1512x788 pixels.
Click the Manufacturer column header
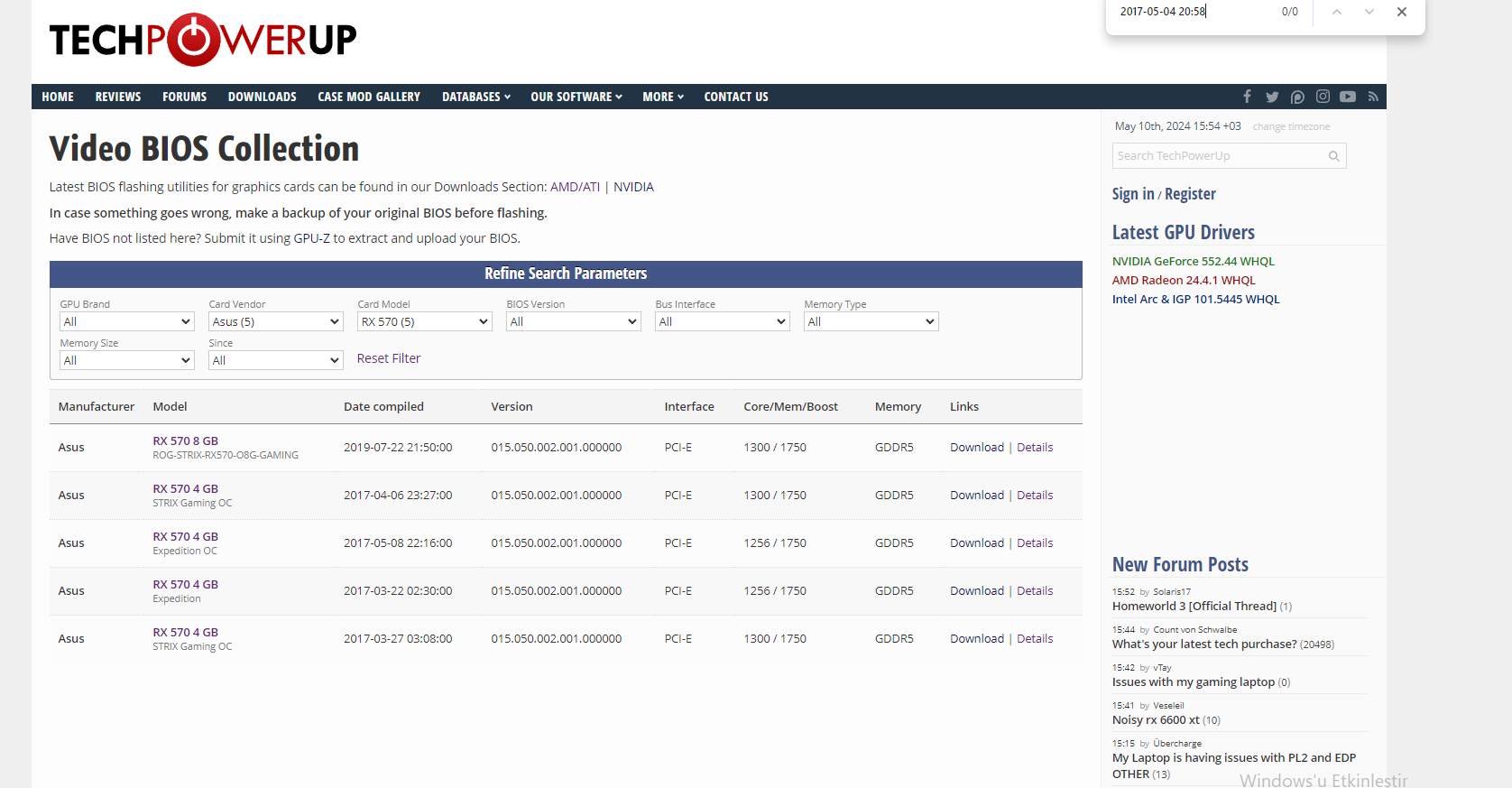click(97, 406)
